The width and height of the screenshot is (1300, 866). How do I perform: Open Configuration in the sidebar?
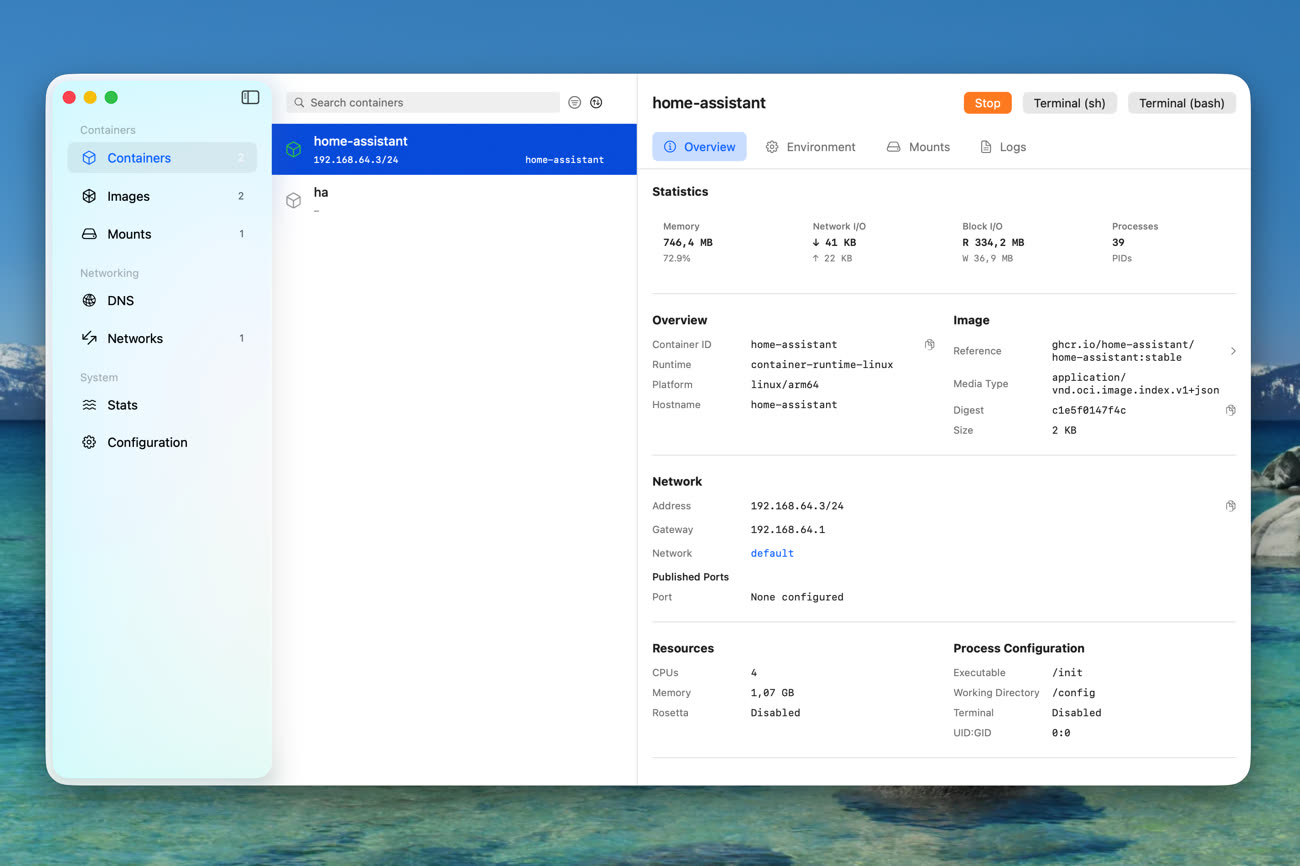[147, 442]
